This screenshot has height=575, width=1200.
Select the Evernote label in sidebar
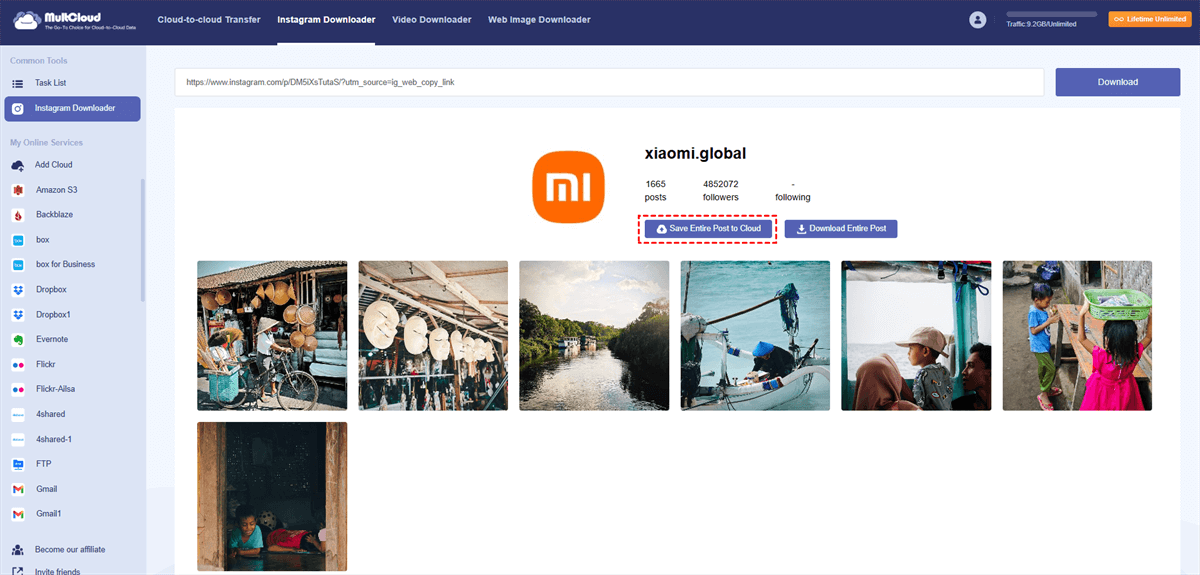pyautogui.click(x=52, y=340)
